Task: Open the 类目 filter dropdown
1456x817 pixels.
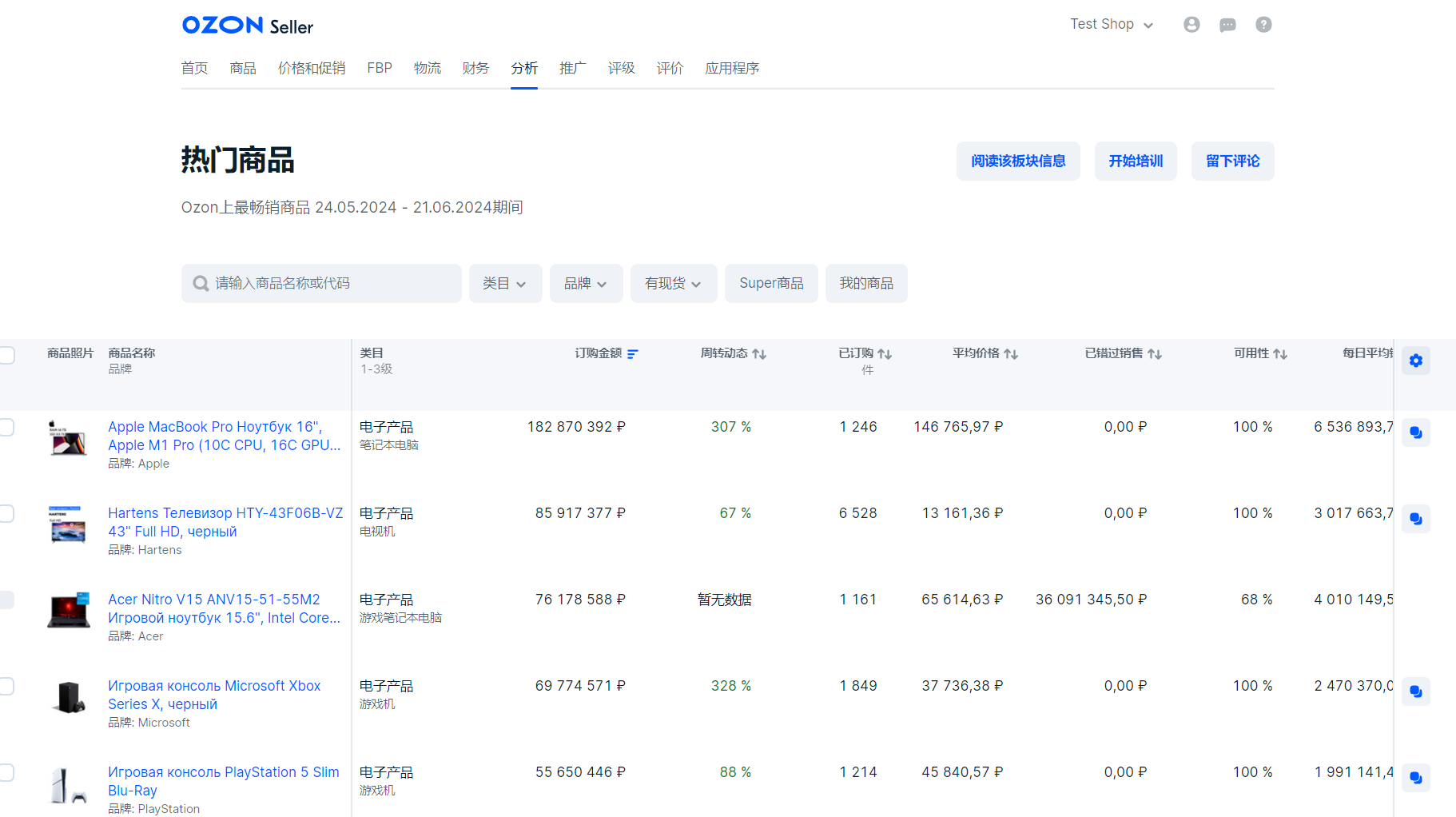Action: tap(505, 284)
